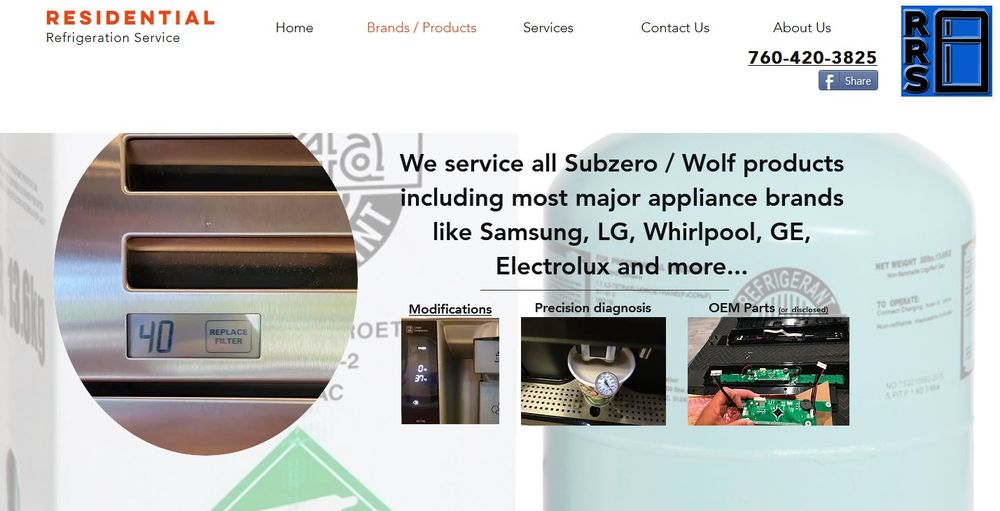This screenshot has width=1000, height=511.
Task: Click the Refrigeration Service subtitle text
Action: (x=113, y=38)
